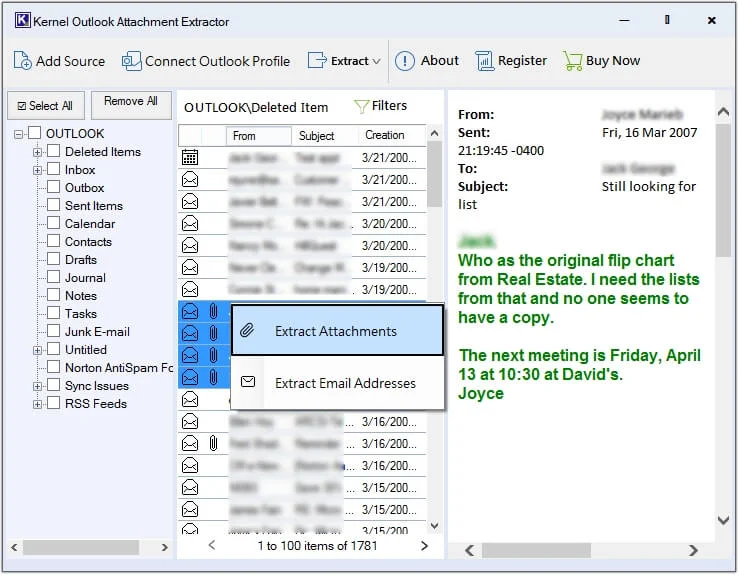Click the envelope icon in first 3/15 row

pyautogui.click(x=190, y=487)
